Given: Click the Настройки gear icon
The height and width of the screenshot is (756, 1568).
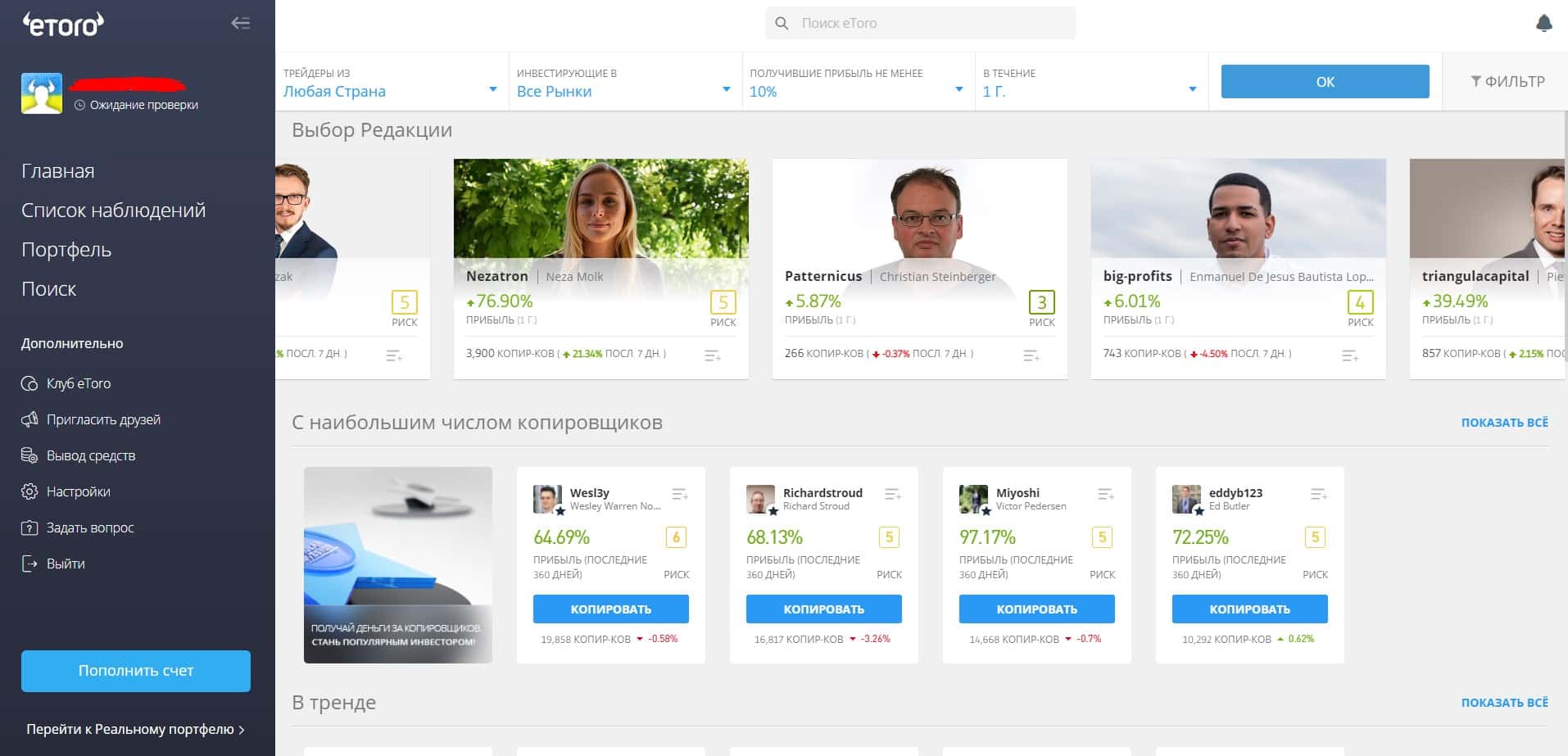Looking at the screenshot, I should [29, 491].
